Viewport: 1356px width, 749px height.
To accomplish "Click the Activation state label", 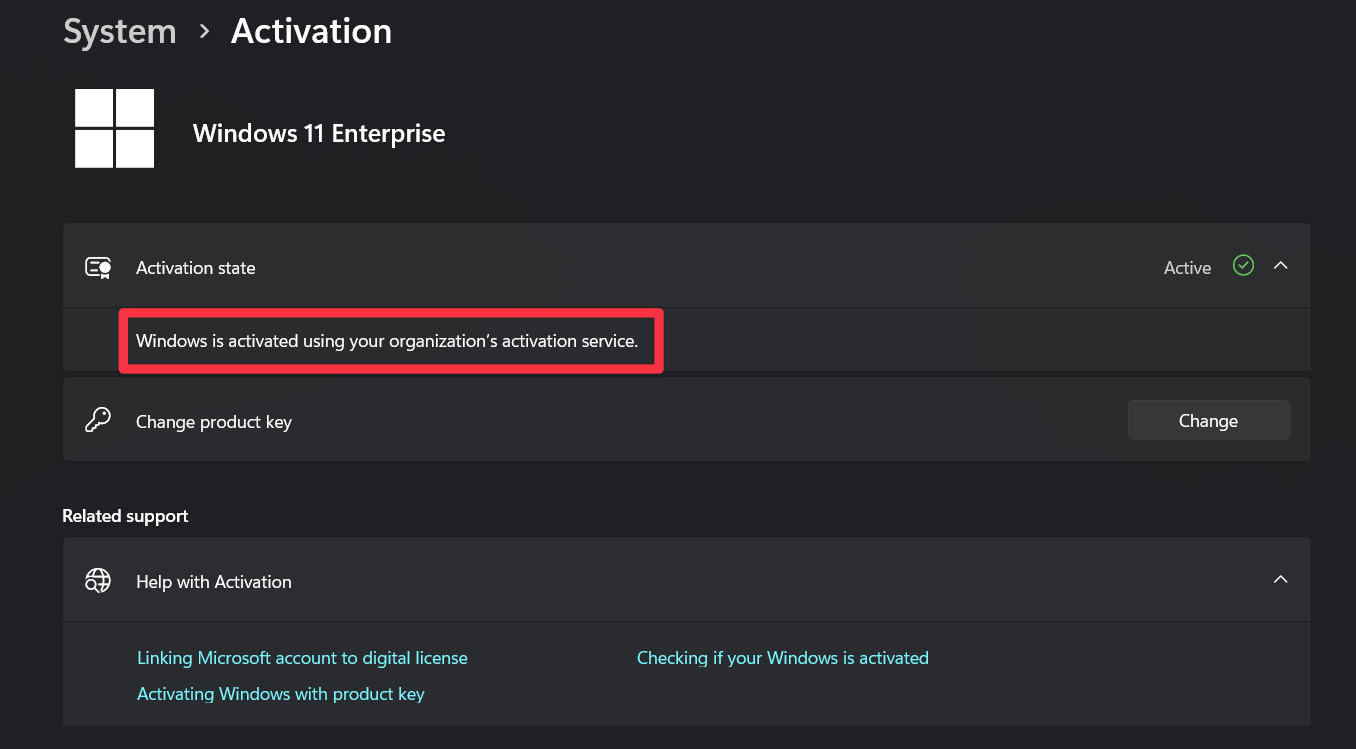I will tap(196, 268).
